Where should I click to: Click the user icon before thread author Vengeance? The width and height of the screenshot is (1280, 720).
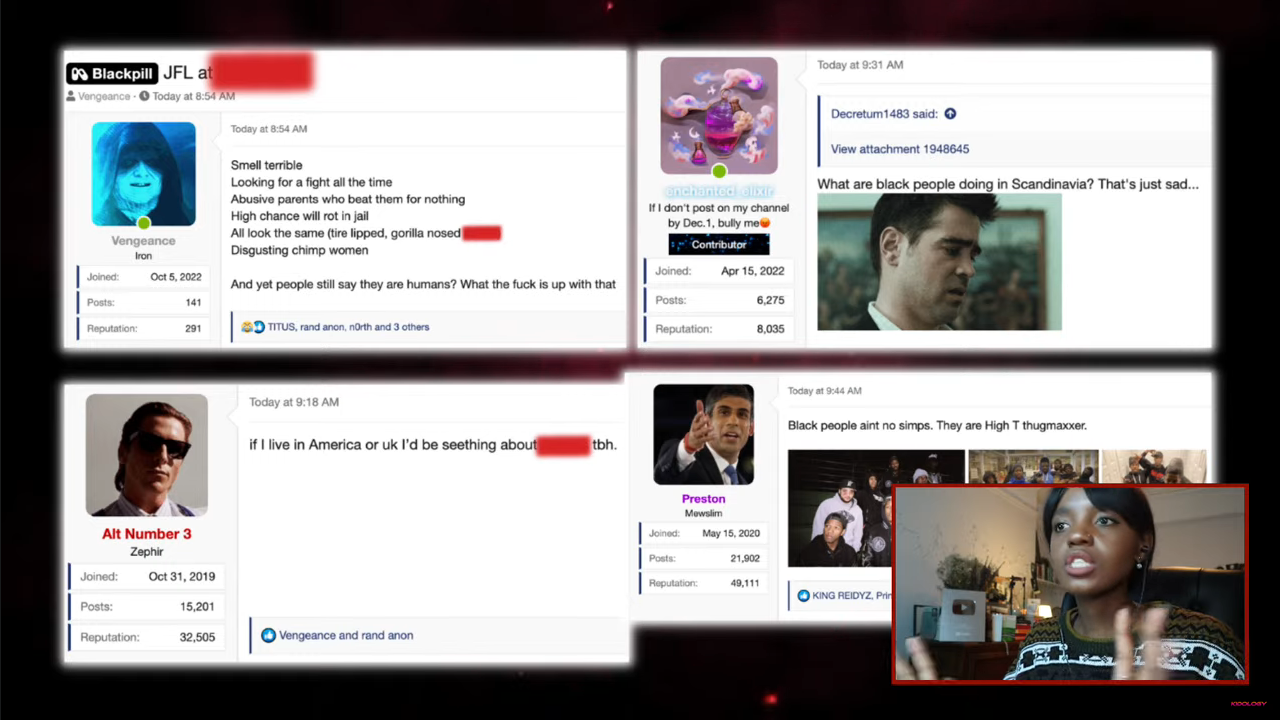point(71,96)
